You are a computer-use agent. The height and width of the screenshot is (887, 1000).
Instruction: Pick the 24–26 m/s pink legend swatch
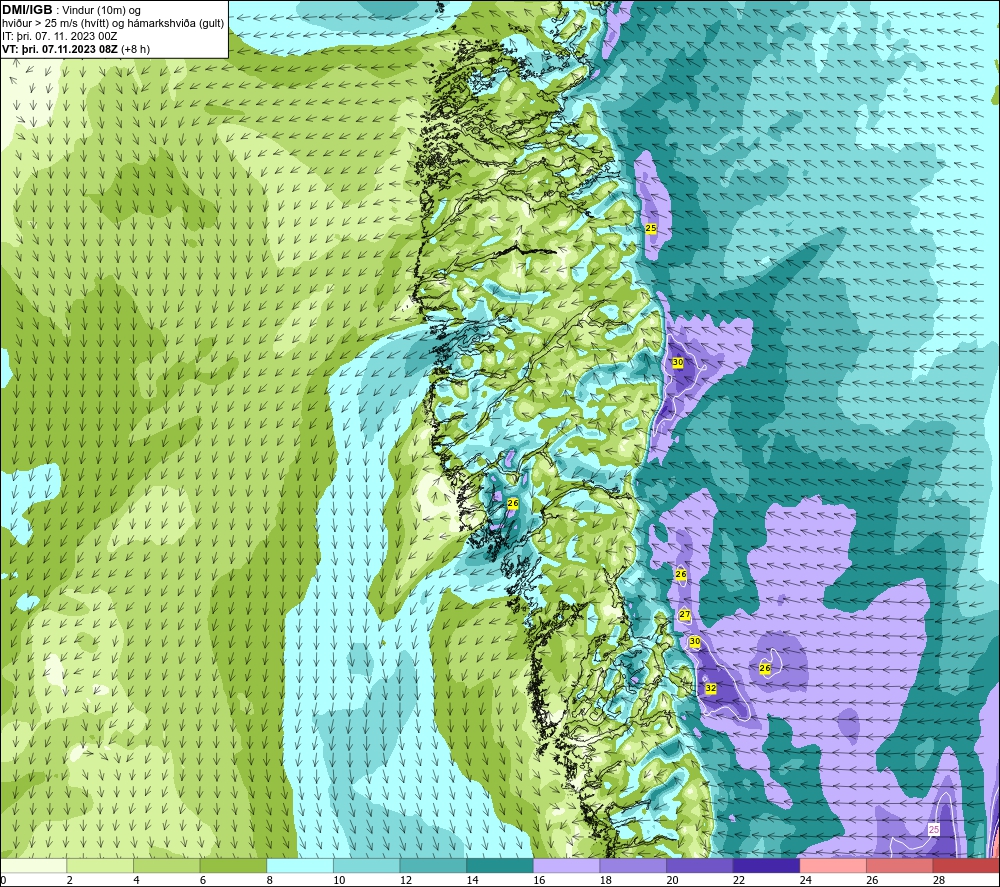pos(833,865)
